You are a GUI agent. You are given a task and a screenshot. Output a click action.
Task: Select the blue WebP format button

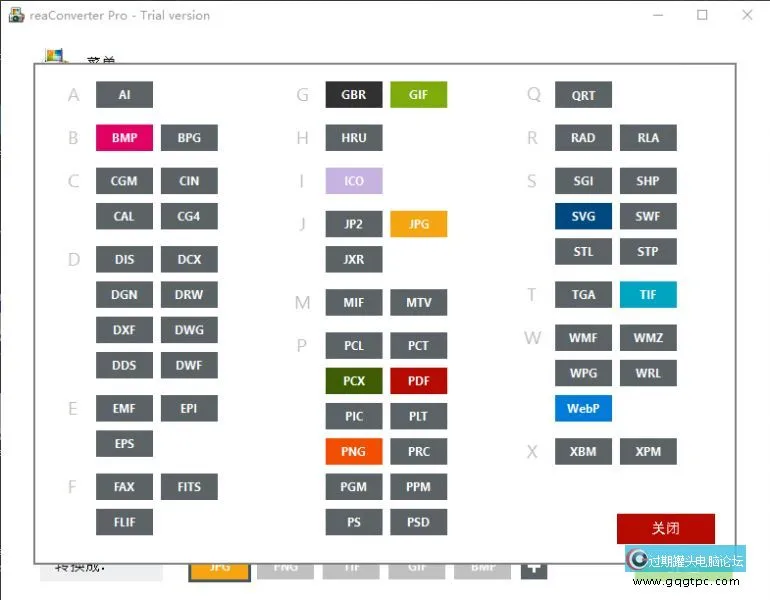pos(583,408)
